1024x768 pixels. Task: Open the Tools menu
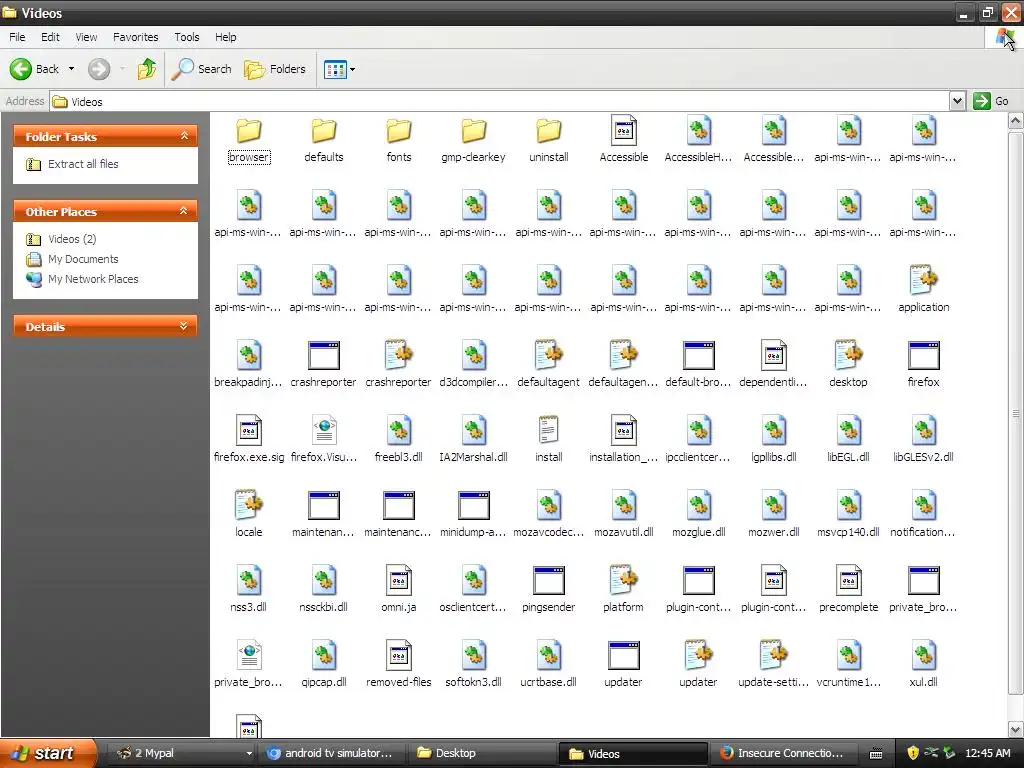(x=187, y=37)
